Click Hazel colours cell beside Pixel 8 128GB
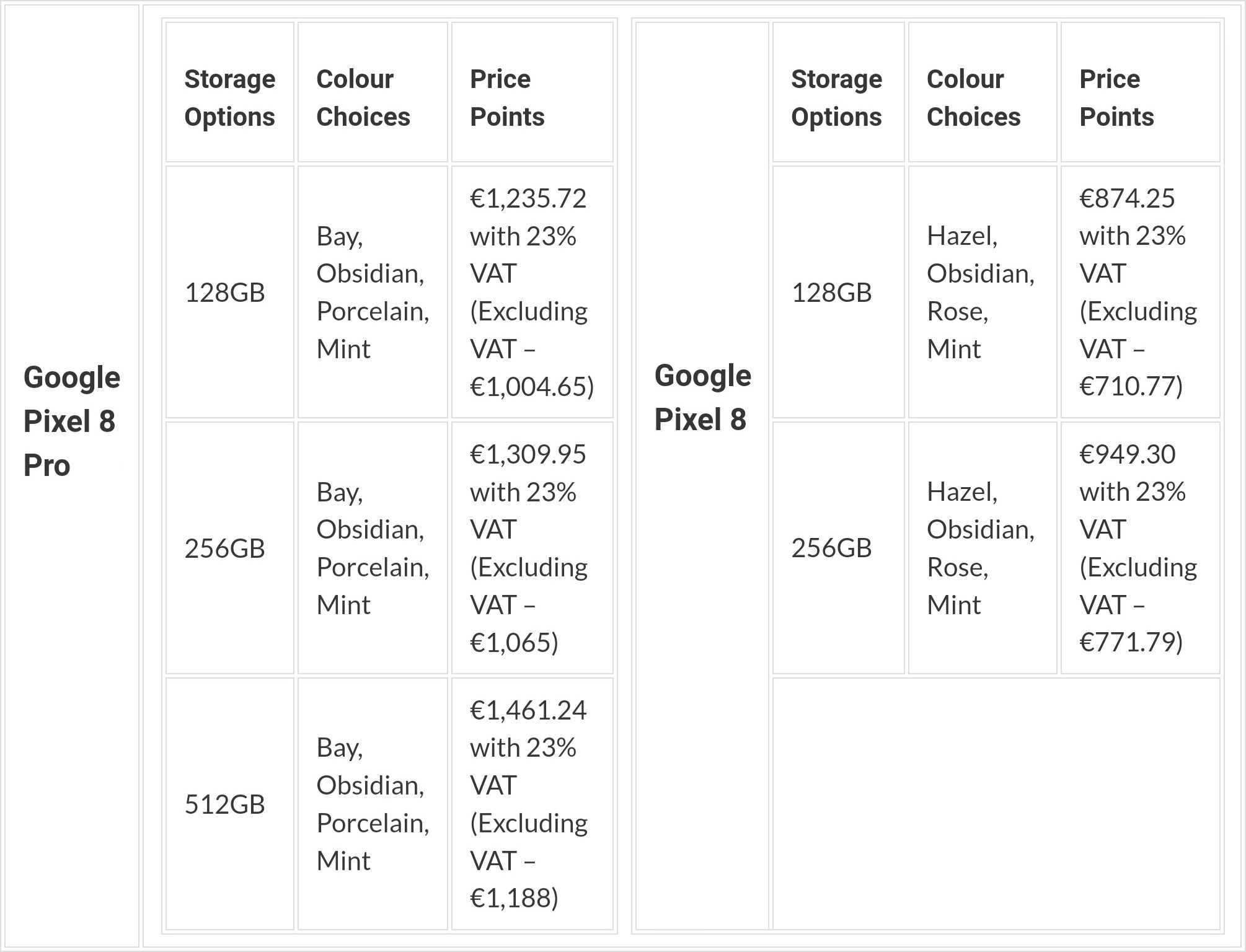The height and width of the screenshot is (952, 1246). 982,292
